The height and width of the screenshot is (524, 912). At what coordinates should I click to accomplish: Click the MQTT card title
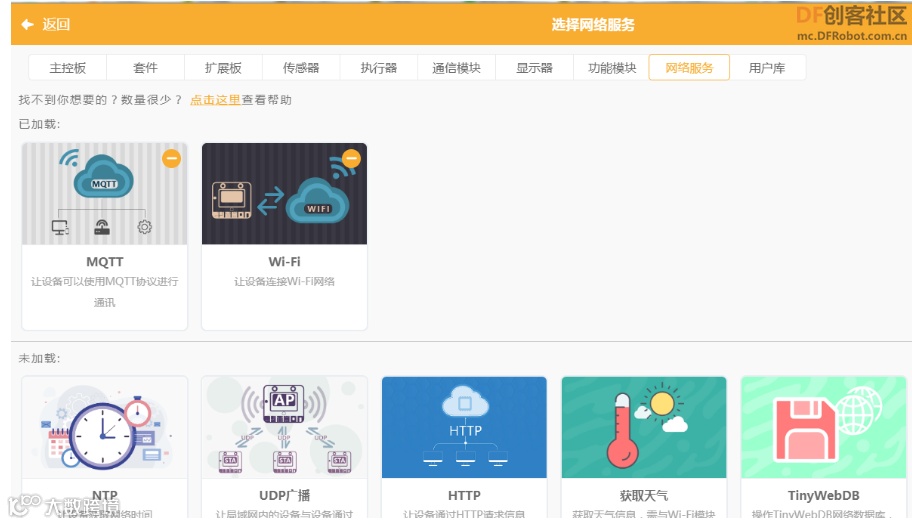pyautogui.click(x=105, y=262)
